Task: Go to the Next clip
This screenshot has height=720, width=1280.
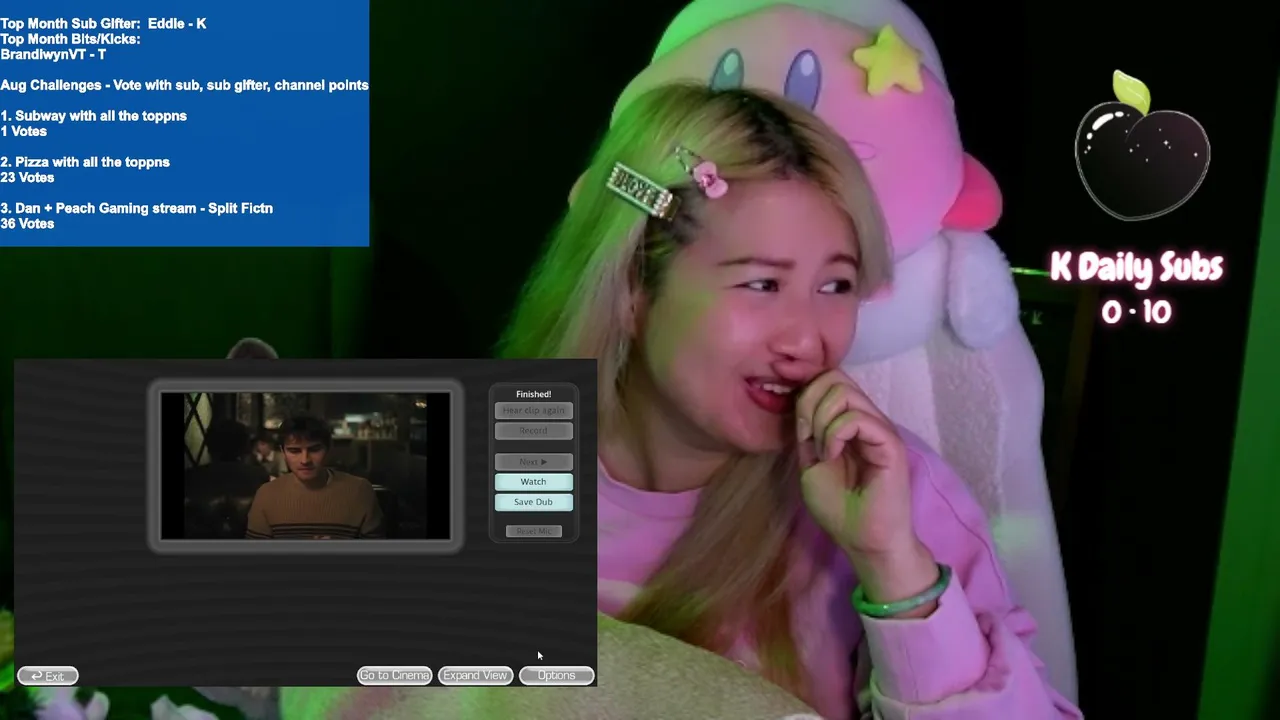Action: pos(533,462)
